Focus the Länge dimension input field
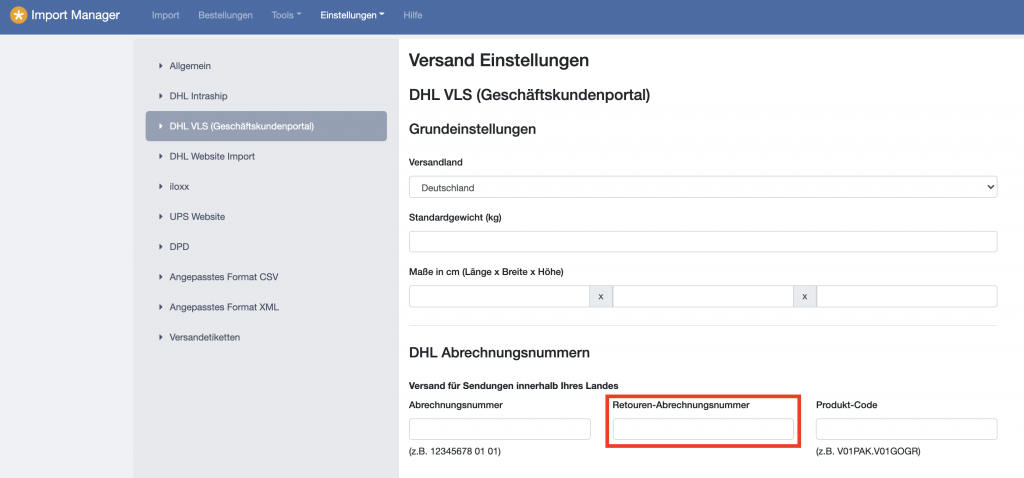The height and width of the screenshot is (478, 1024). click(x=500, y=296)
